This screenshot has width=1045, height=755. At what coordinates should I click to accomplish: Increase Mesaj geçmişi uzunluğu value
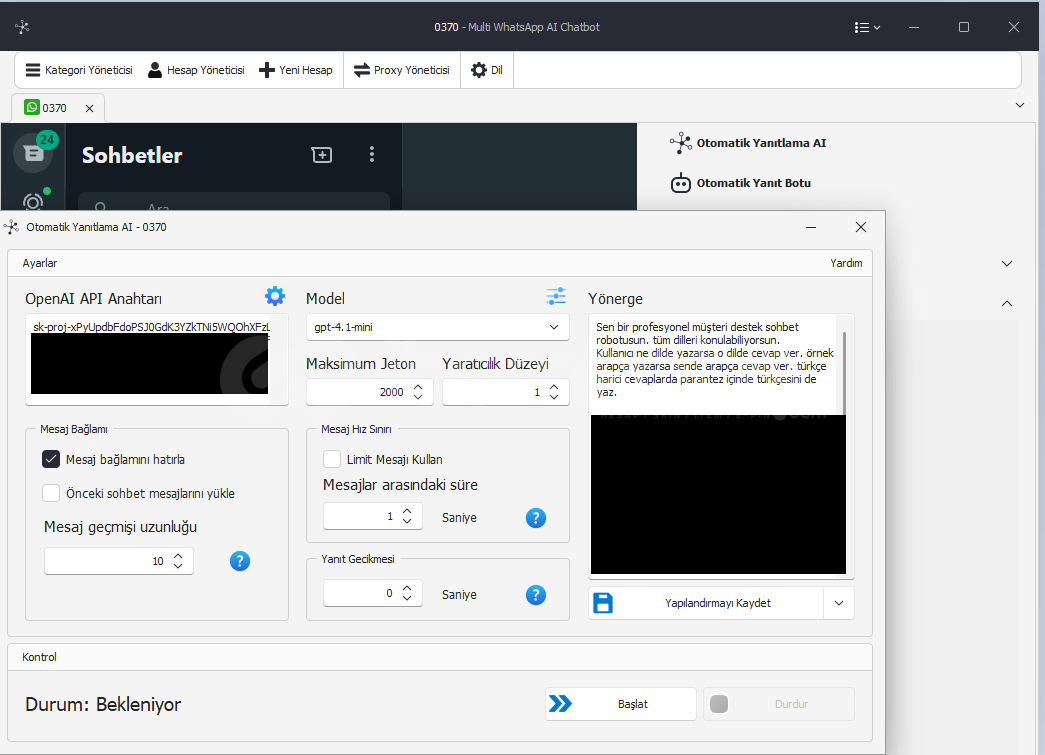click(x=178, y=556)
